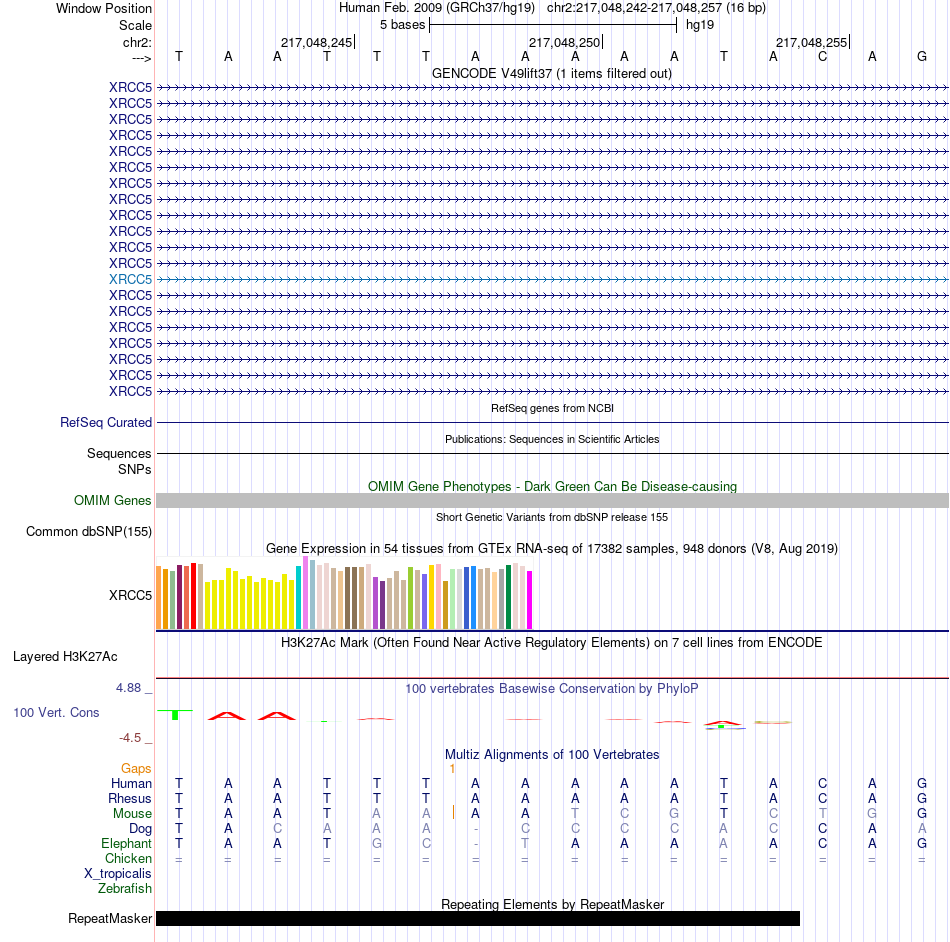The image size is (950, 942).
Task: Click the Mouse alignment row label
Action: click(x=132, y=814)
